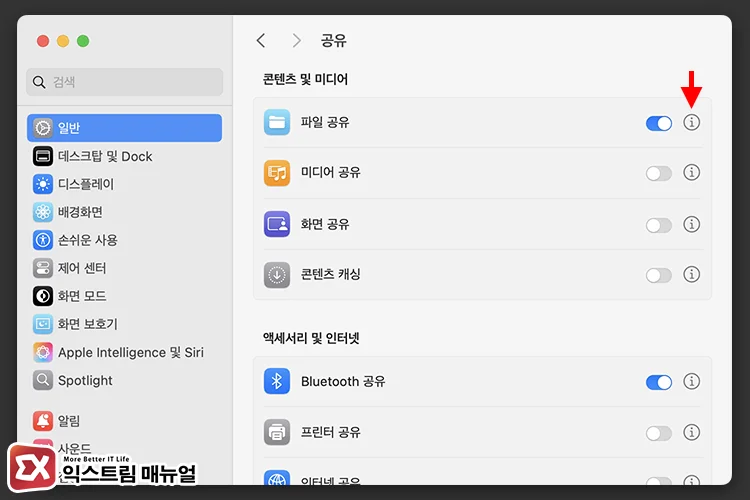Viewport: 750px width, 500px height.
Task: Click the 손쉬운 사용 accessibility icon
Action: (x=43, y=240)
